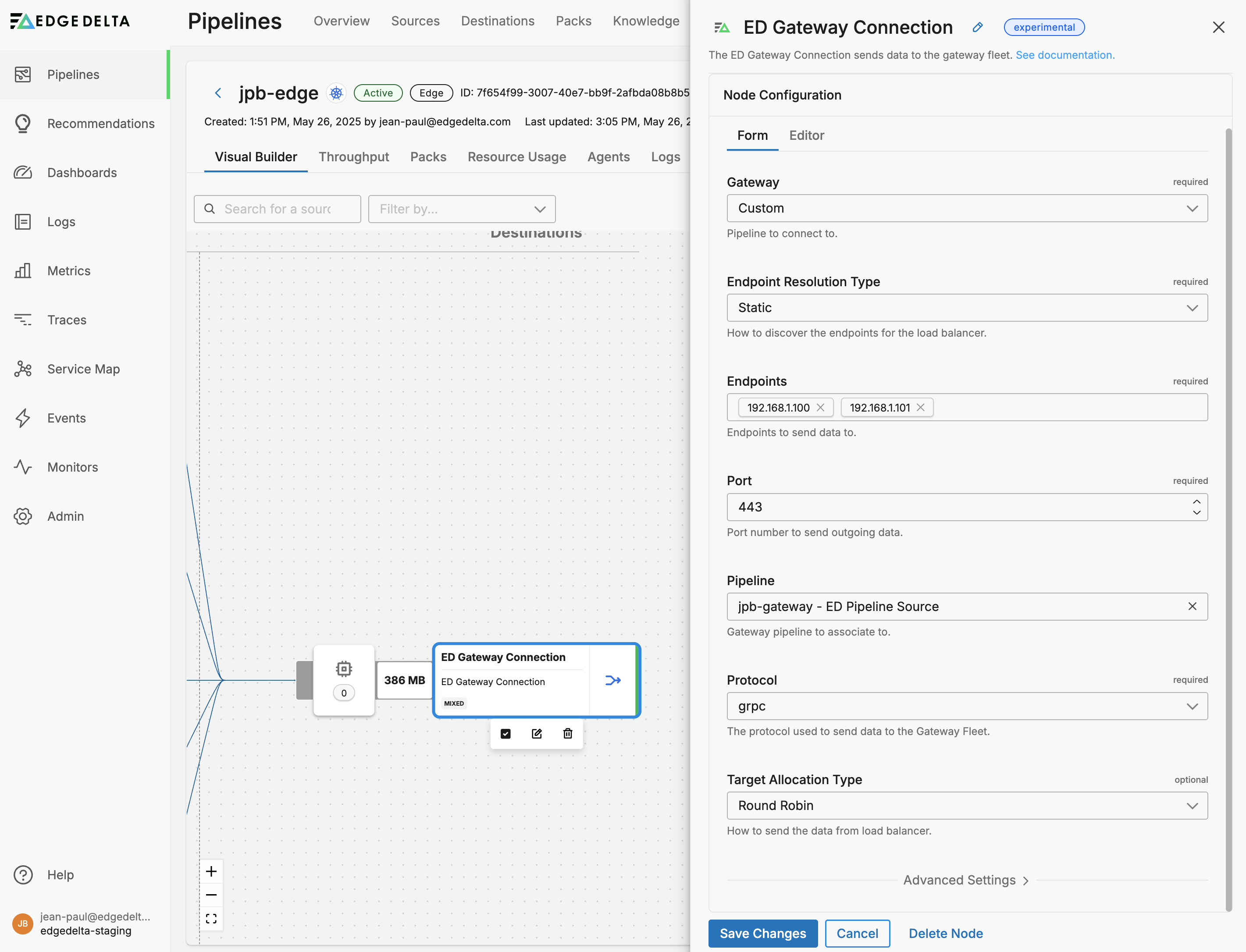The height and width of the screenshot is (952, 1246).
Task: Close the ED Gateway Connection panel
Action: [x=1218, y=27]
